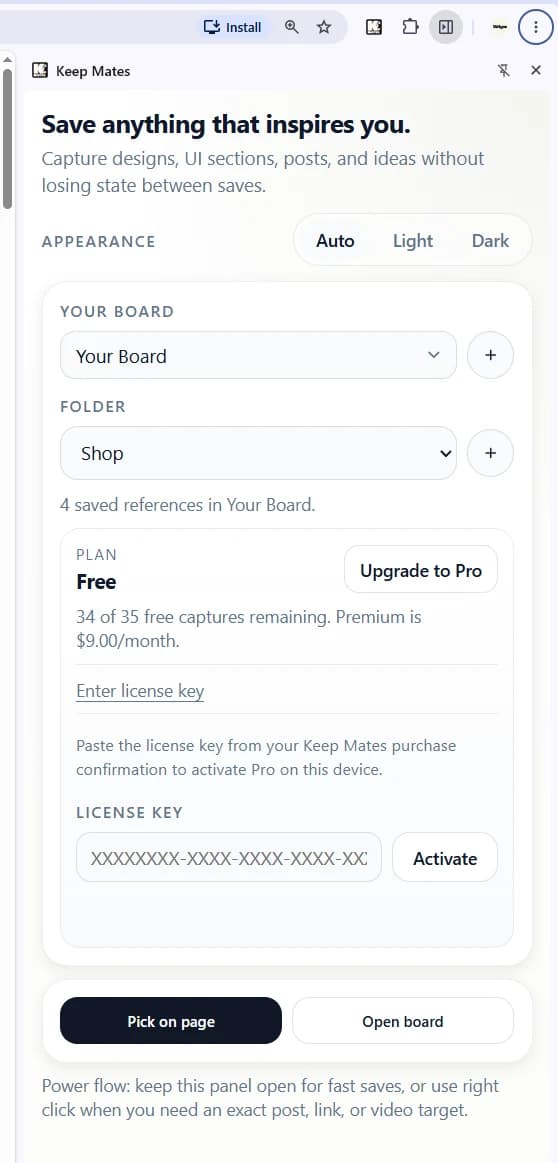The width and height of the screenshot is (558, 1163).
Task: Switch appearance to Light
Action: click(413, 240)
